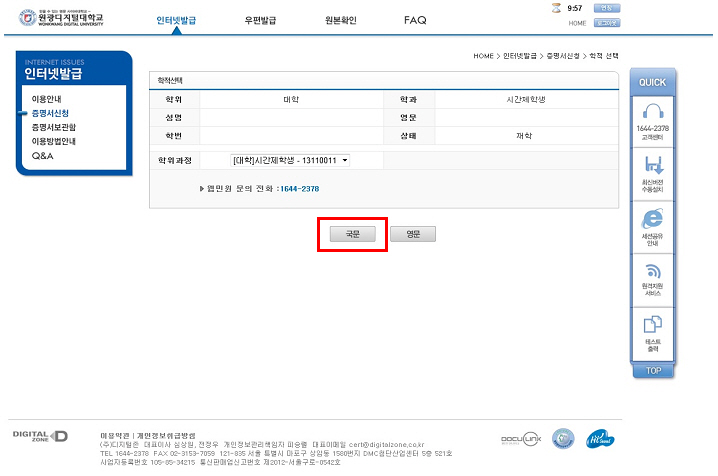Click 인터넷발급 in the breadcrumb path
718x476 pixels.
coord(520,56)
